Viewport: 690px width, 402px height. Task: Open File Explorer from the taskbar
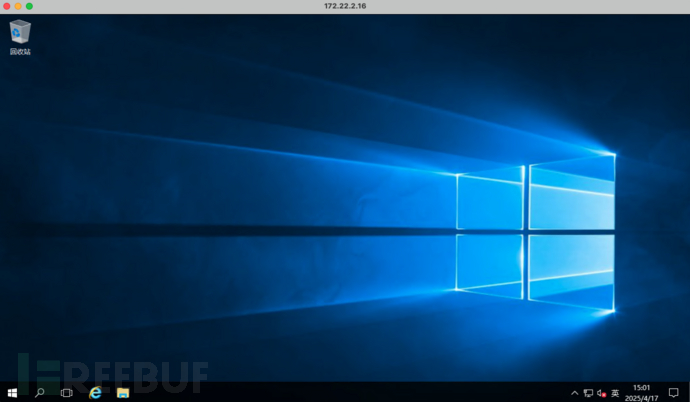(123, 392)
